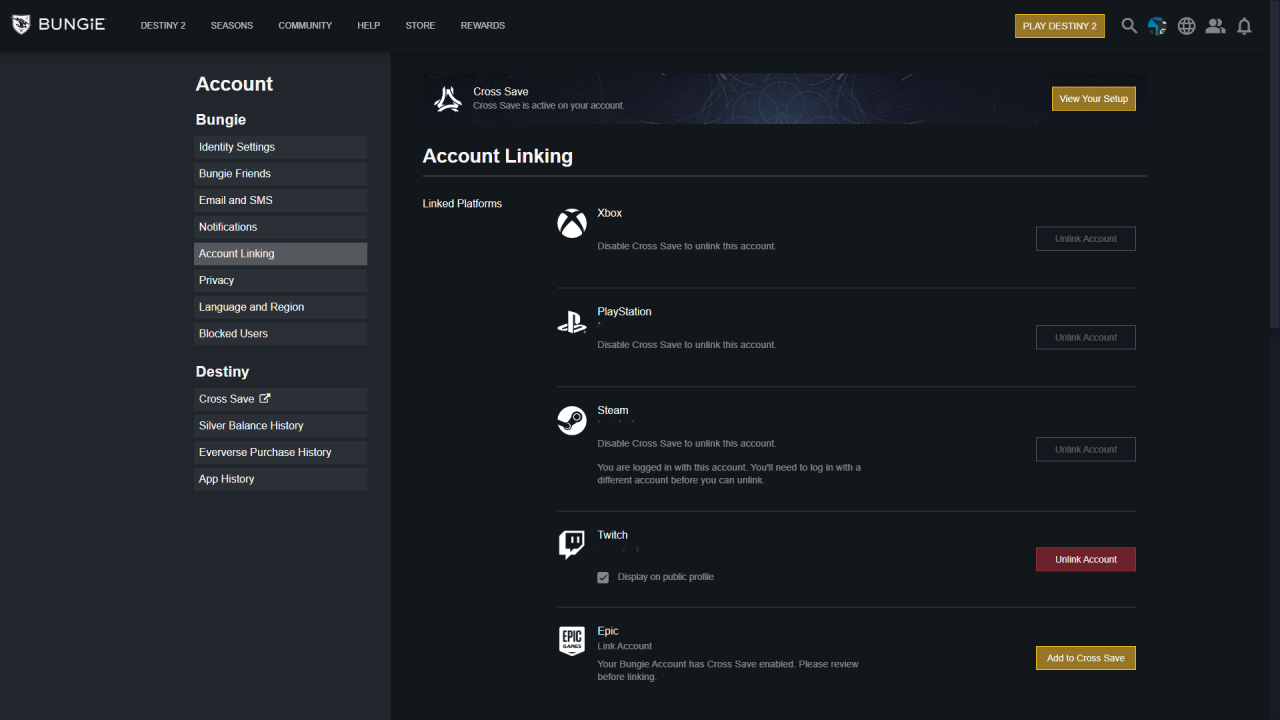Unlink the Twitch account

(x=1085, y=559)
